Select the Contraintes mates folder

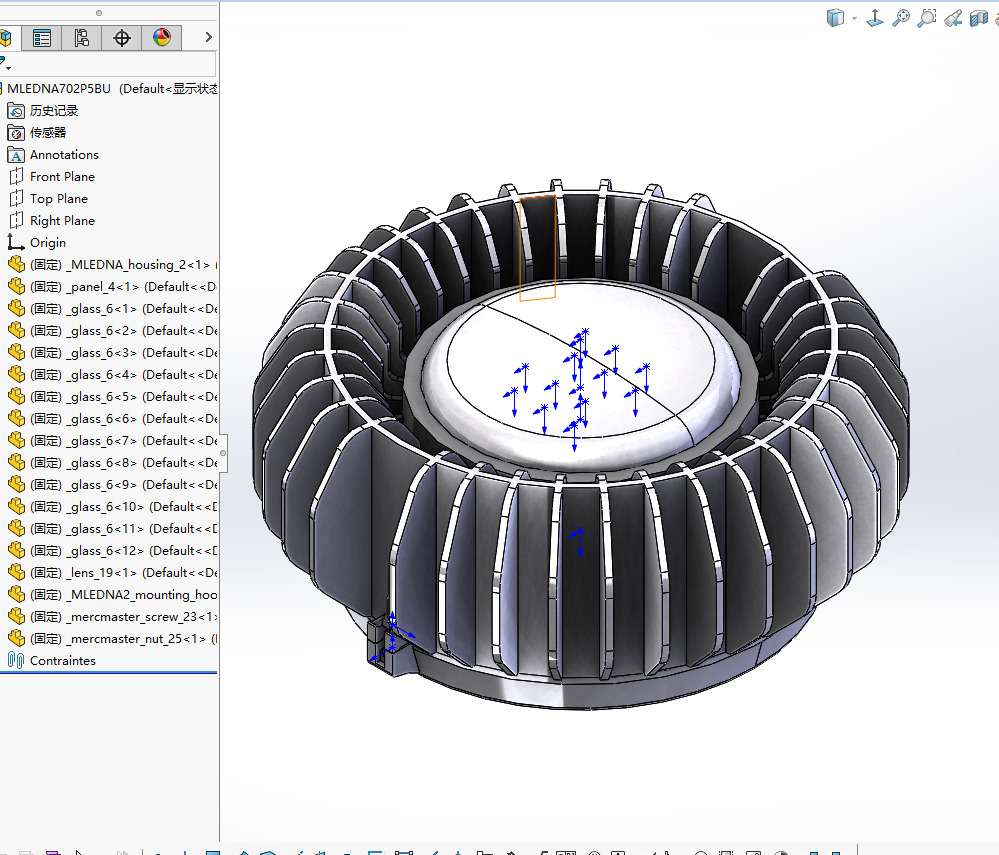click(x=62, y=661)
